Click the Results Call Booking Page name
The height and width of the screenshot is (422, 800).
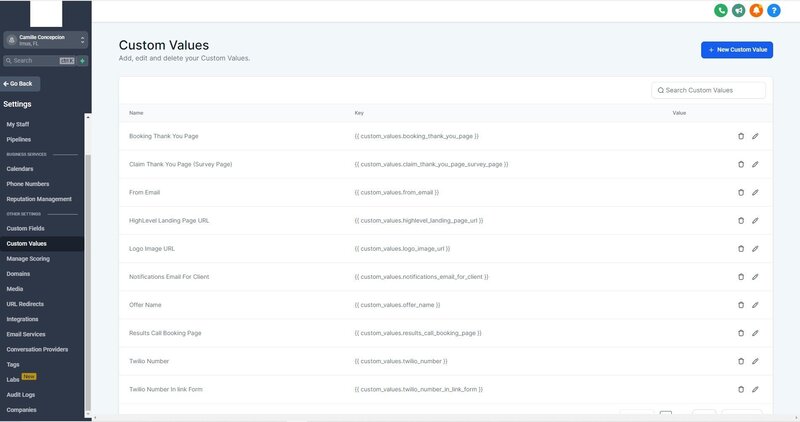[x=165, y=333]
